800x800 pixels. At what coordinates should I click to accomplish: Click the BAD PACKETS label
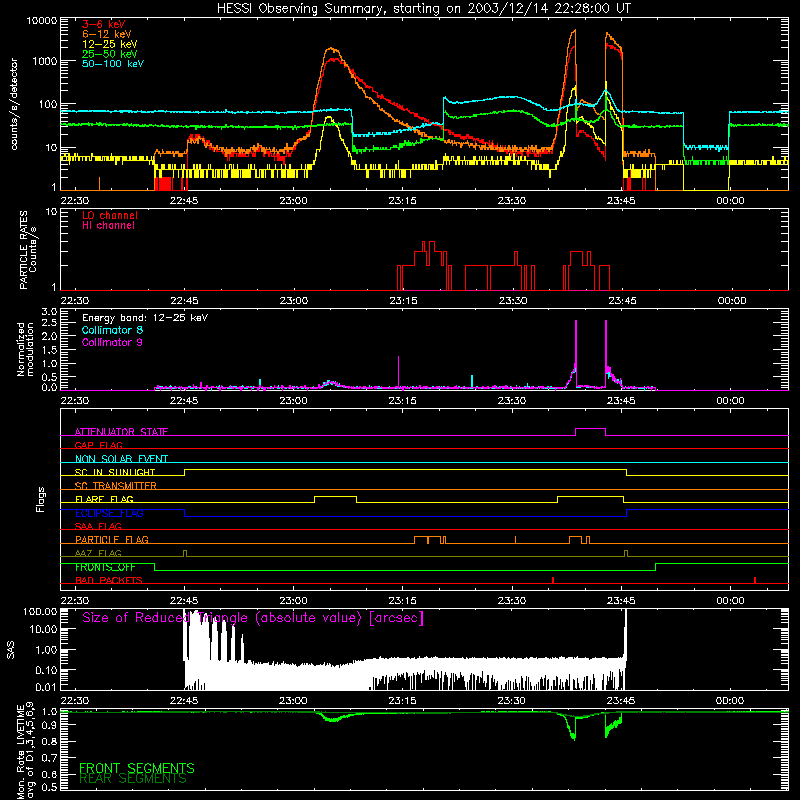point(109,580)
